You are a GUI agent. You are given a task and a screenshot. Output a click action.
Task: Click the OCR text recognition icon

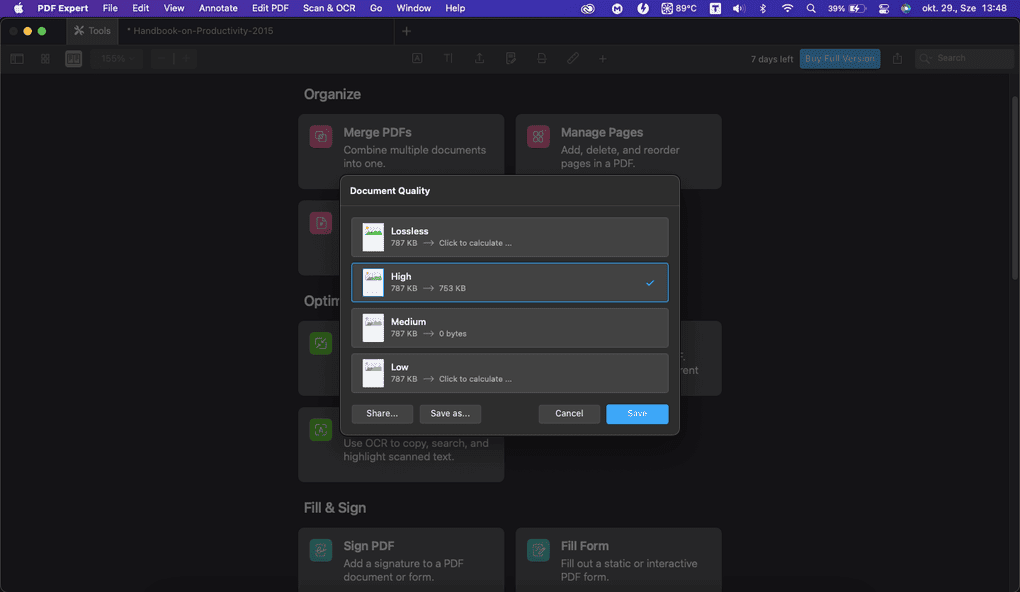pyautogui.click(x=321, y=430)
